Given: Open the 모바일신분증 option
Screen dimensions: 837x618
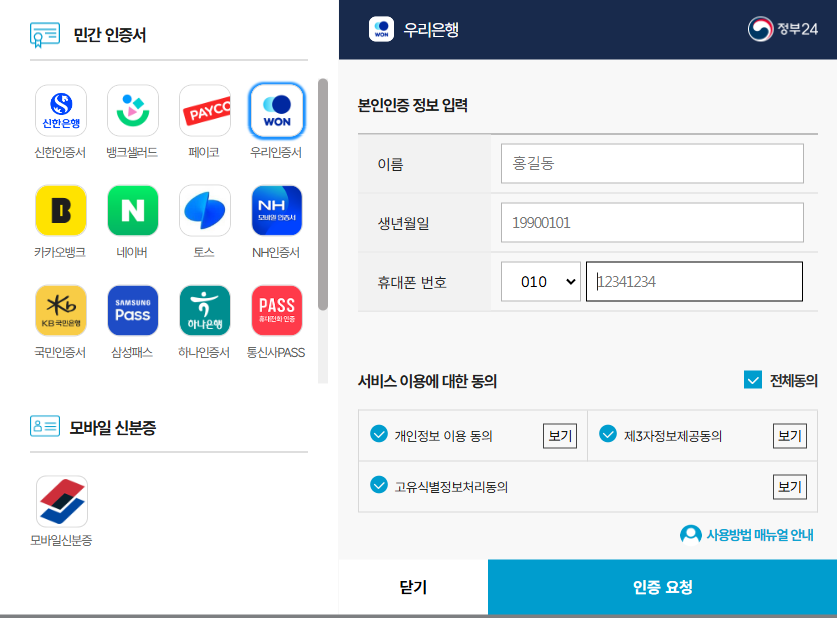Looking at the screenshot, I should point(60,501).
